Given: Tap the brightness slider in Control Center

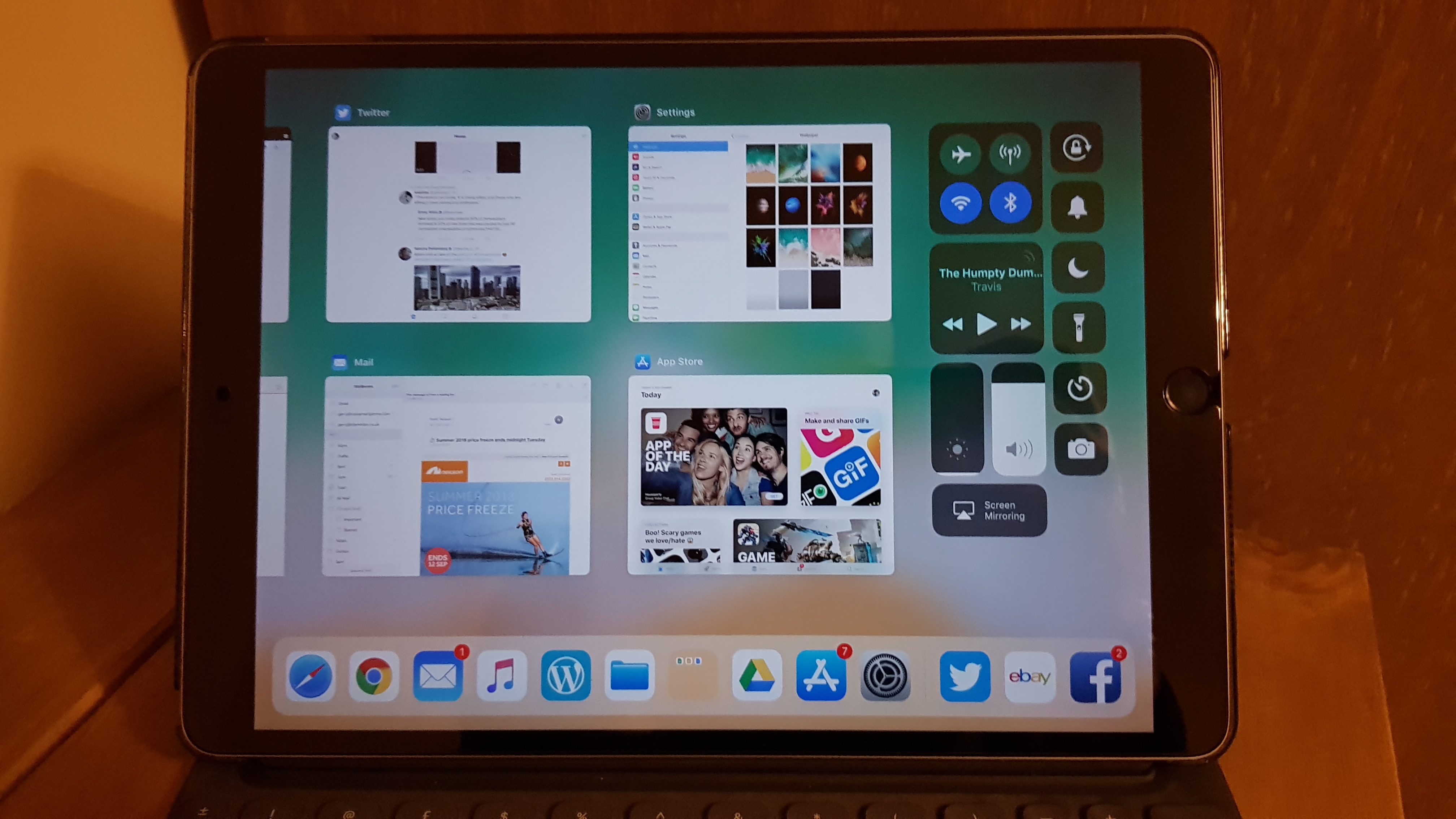Looking at the screenshot, I should (957, 418).
